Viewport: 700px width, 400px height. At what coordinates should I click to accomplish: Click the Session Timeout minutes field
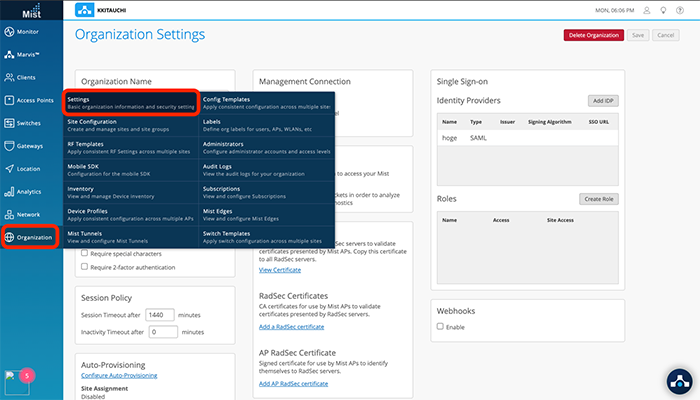163,314
